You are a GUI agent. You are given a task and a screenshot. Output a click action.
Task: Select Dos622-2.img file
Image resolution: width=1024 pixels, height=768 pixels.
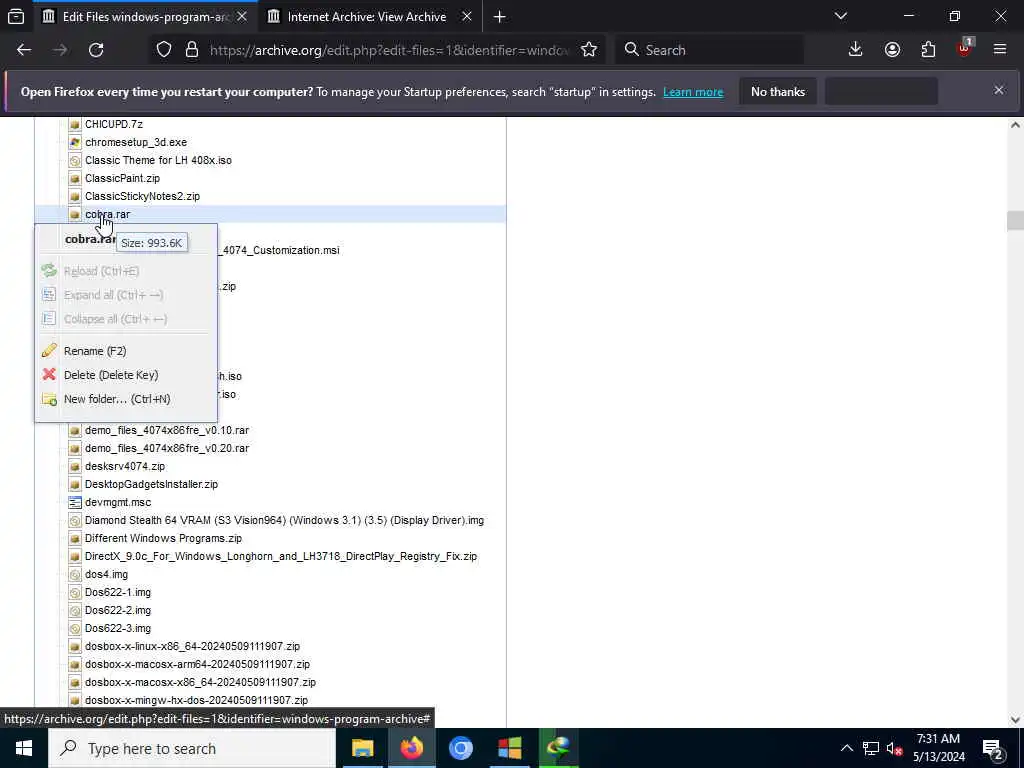tap(118, 610)
